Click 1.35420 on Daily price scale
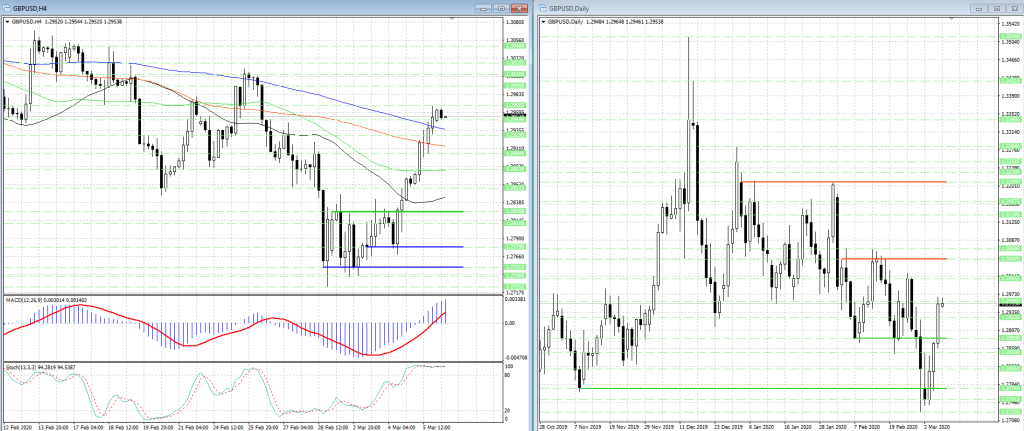 (x=1010, y=24)
